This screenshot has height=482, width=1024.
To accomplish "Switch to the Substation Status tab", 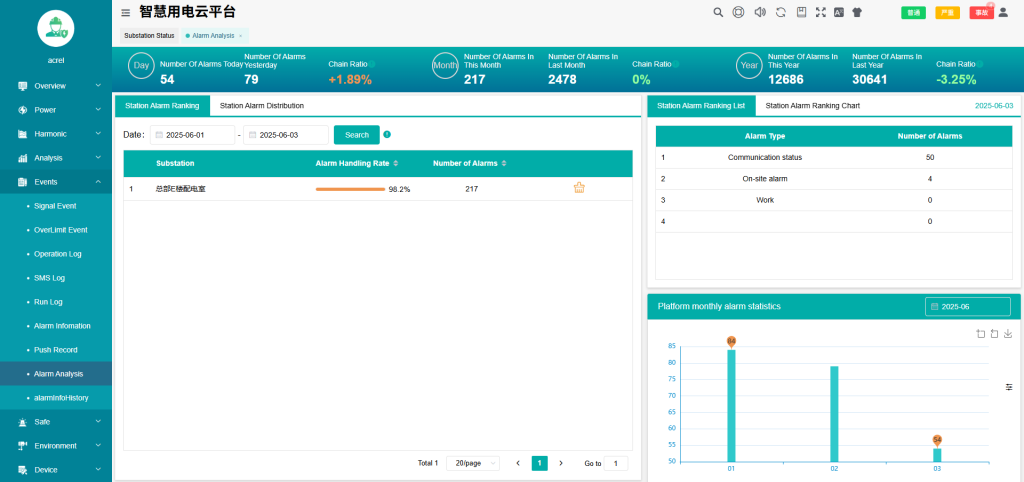I will (x=149, y=35).
